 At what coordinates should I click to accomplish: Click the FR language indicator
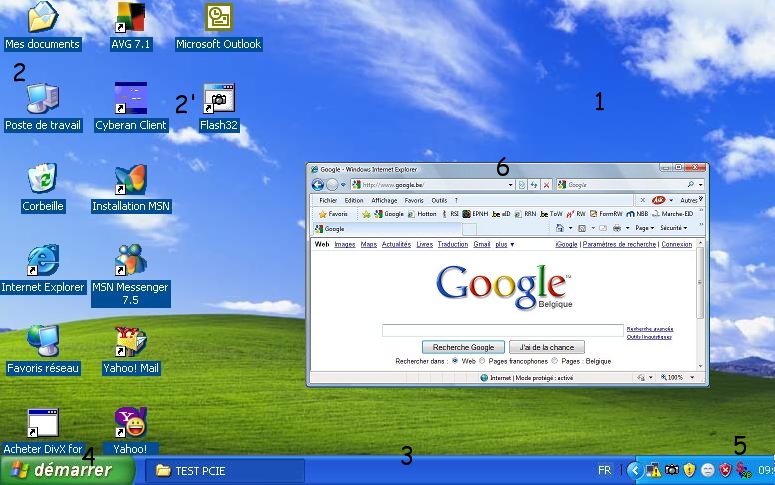[604, 470]
